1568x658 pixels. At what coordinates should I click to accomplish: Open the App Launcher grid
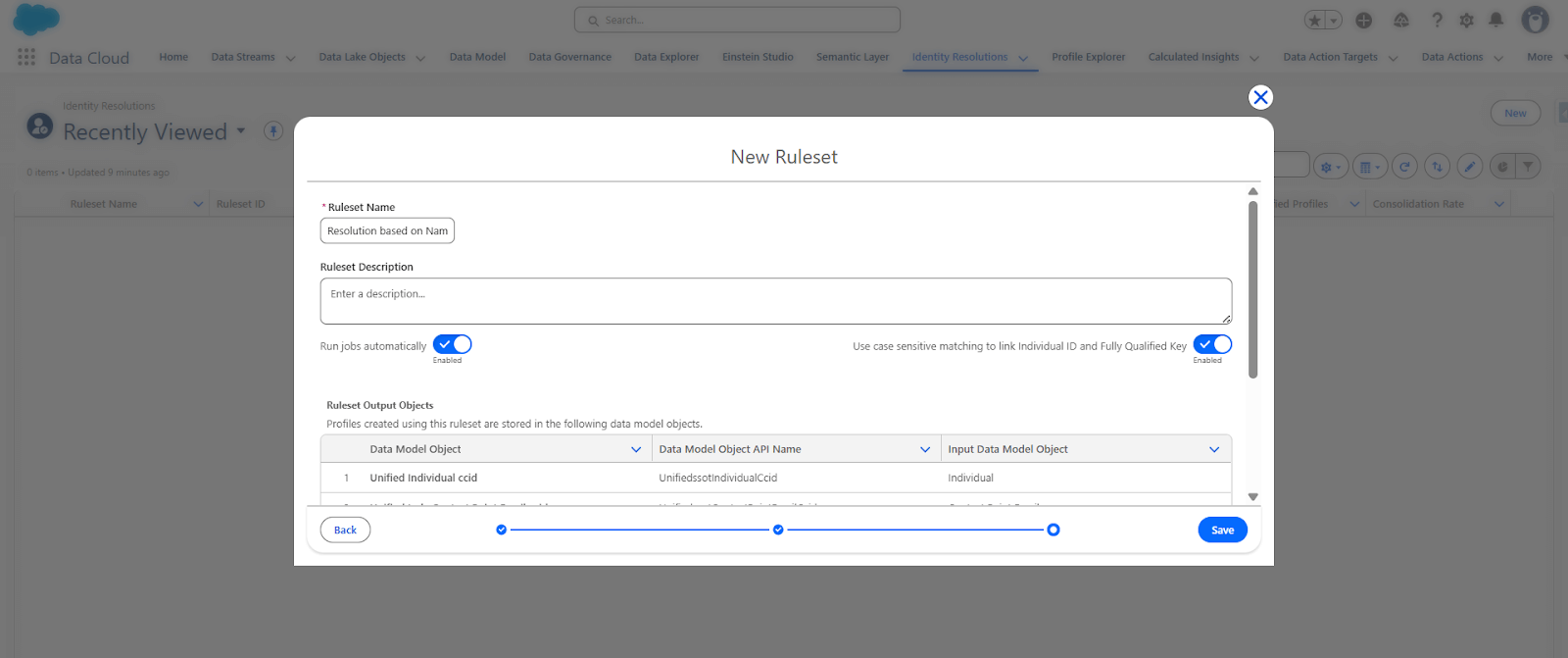(x=26, y=58)
